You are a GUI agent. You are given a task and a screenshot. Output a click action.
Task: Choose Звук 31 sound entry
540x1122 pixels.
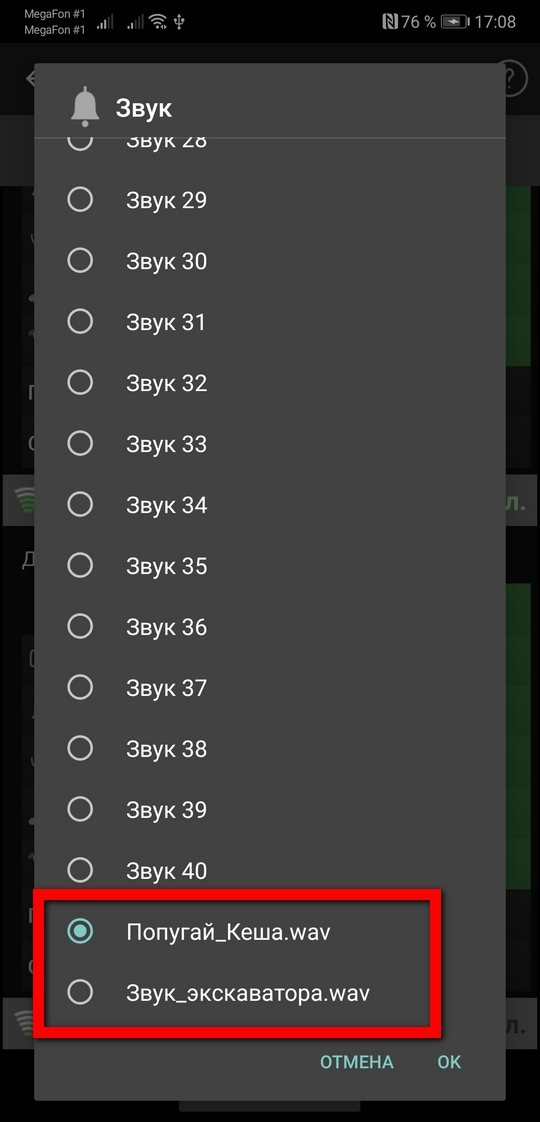[270, 322]
